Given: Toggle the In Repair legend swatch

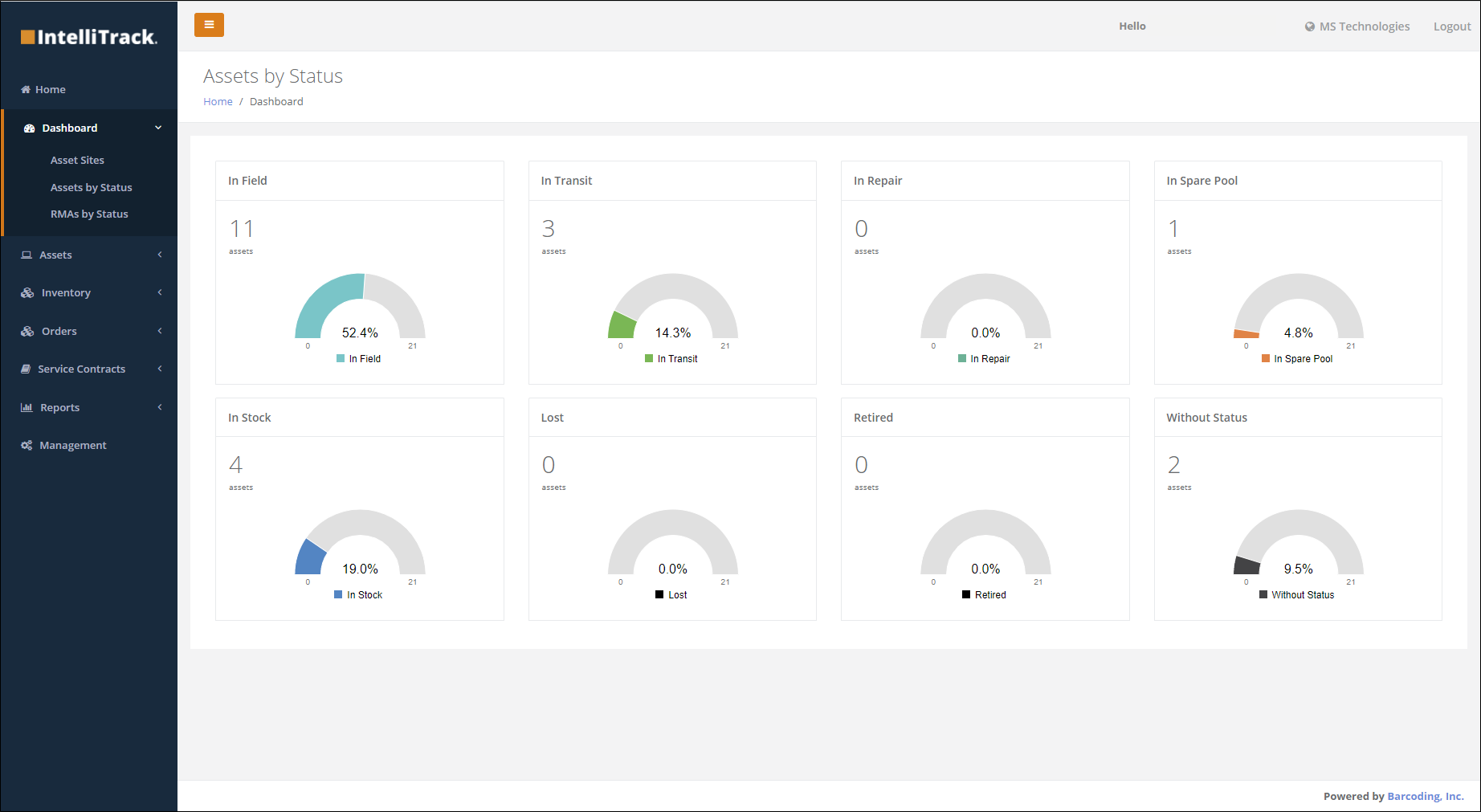Looking at the screenshot, I should point(962,359).
